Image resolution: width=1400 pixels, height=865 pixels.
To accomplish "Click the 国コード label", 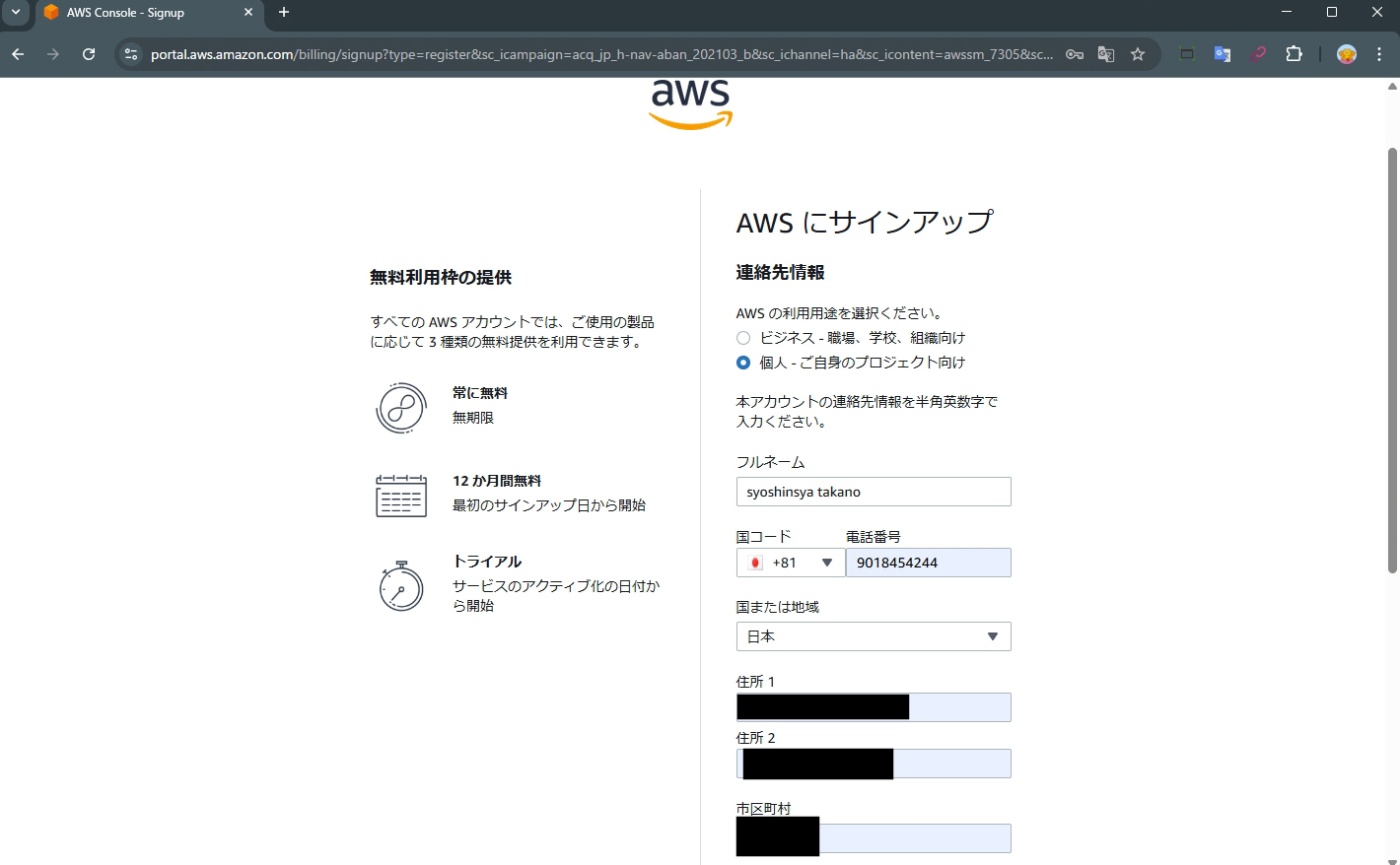I will pos(764,537).
